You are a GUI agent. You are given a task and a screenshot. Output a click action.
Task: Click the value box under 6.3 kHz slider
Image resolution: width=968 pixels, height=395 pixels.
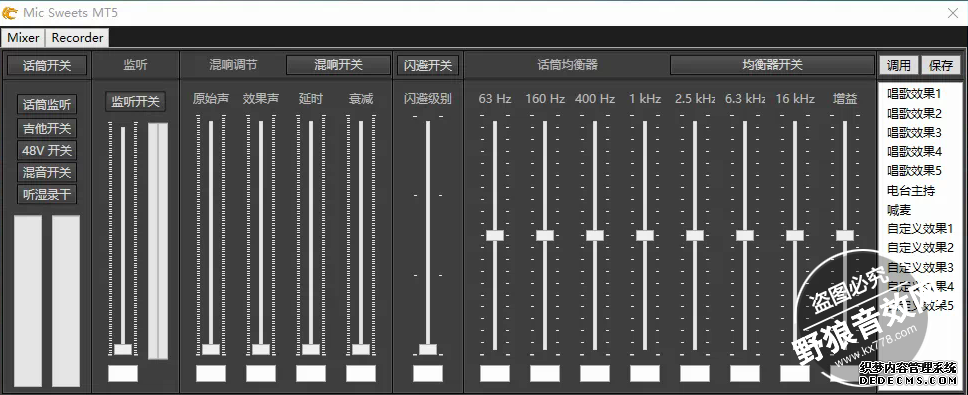745,373
